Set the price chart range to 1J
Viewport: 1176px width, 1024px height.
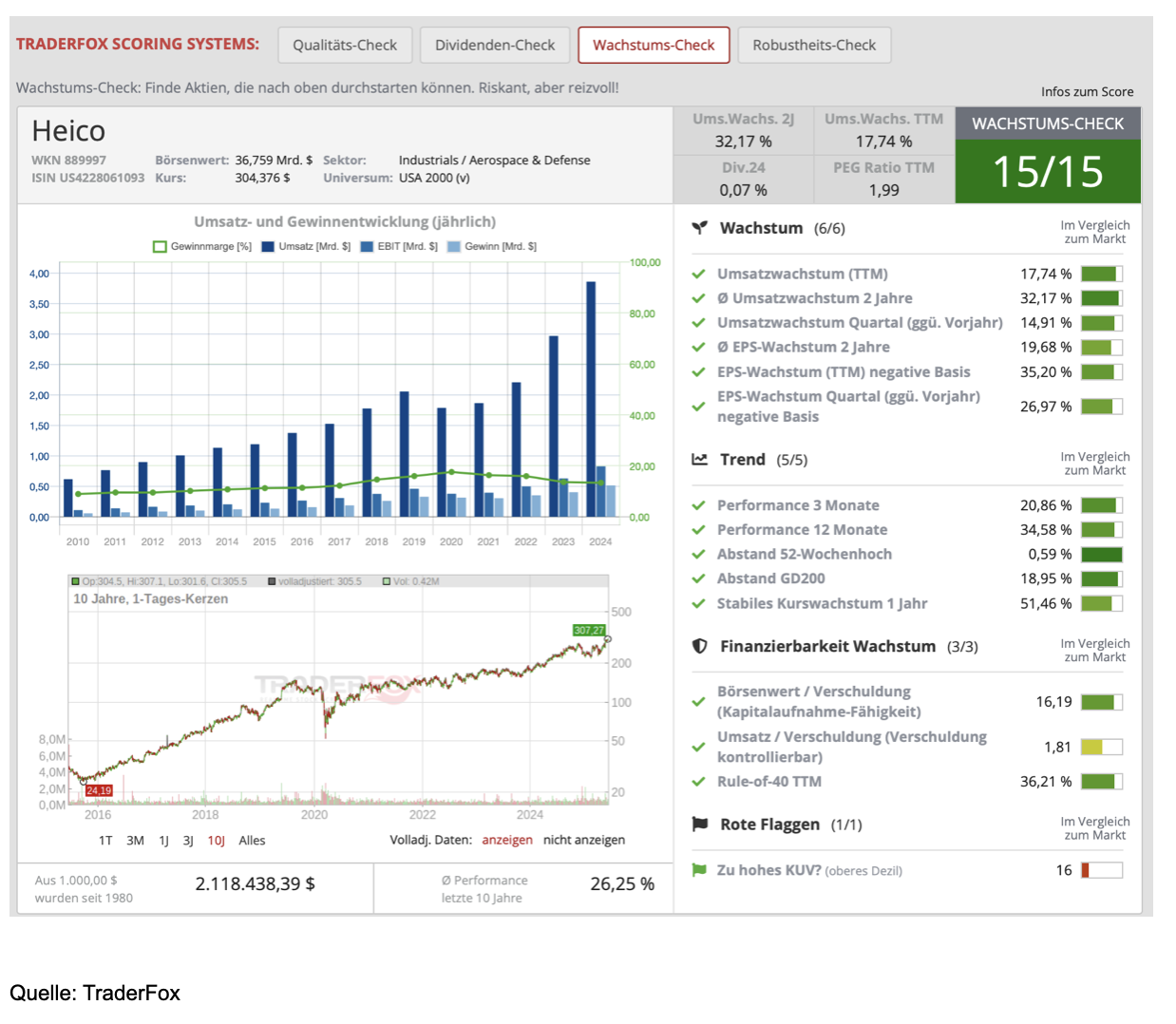tap(163, 841)
